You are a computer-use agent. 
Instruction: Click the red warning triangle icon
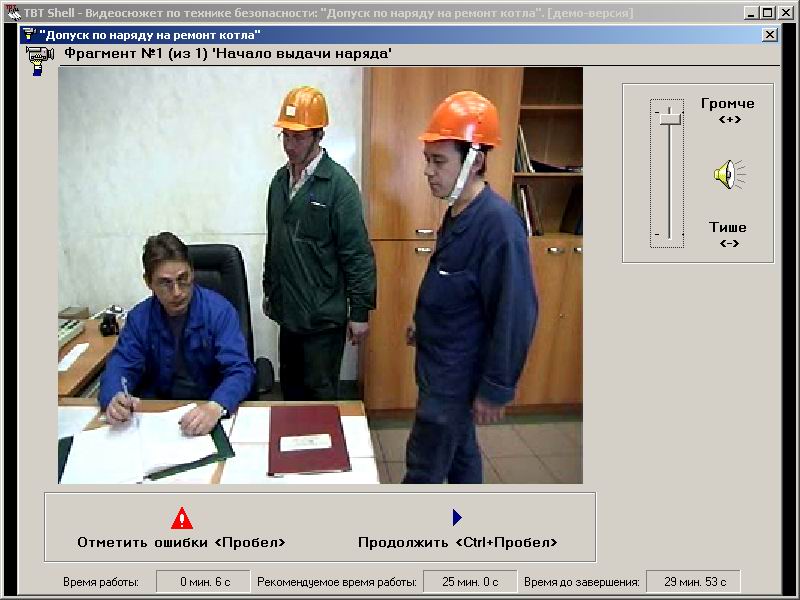[182, 518]
